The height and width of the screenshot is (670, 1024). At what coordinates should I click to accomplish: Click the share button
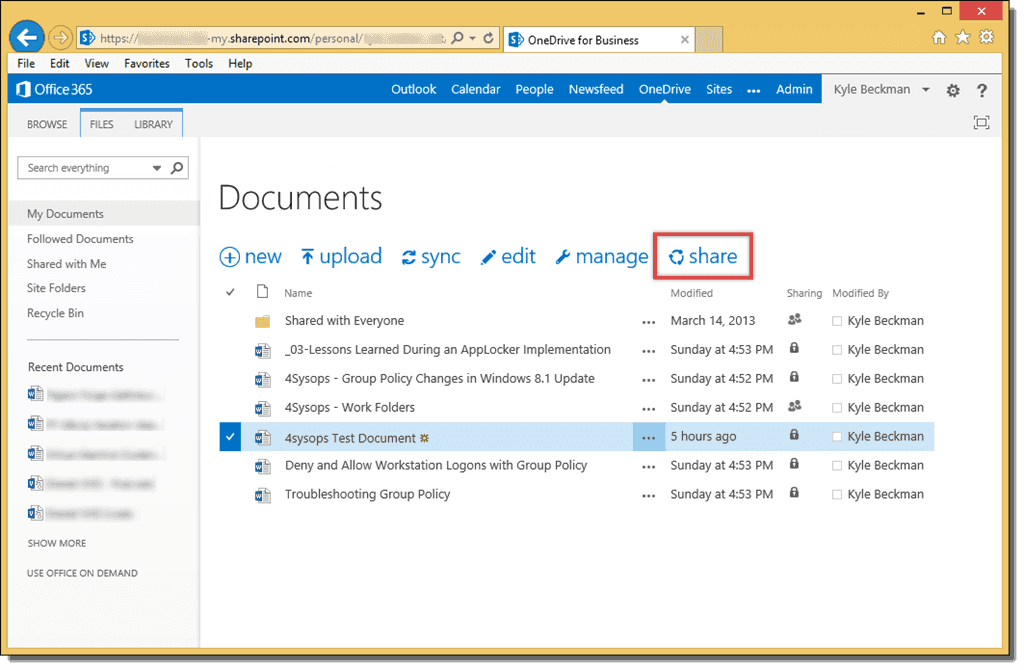tap(703, 256)
